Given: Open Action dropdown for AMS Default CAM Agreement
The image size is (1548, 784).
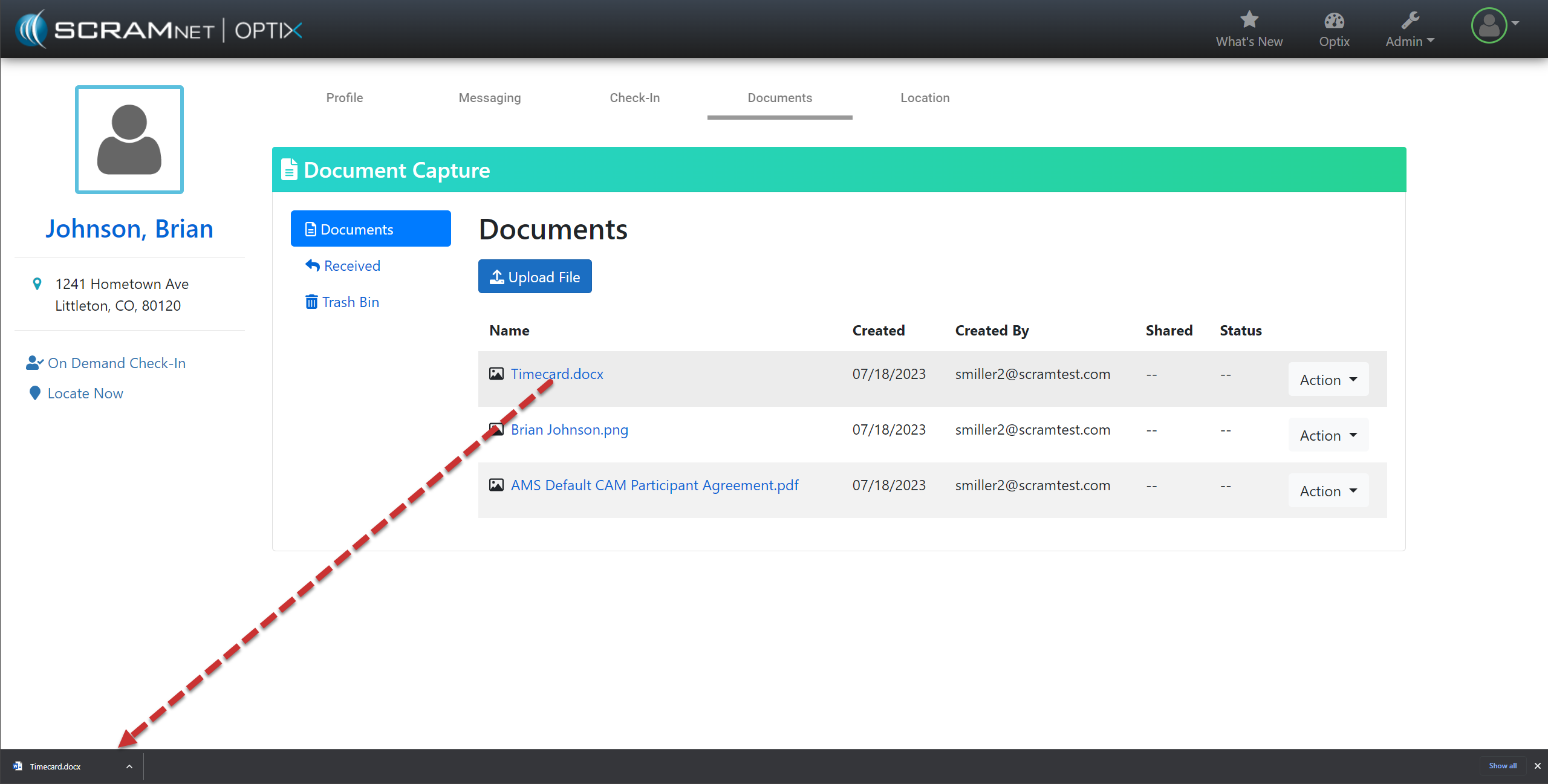Looking at the screenshot, I should pos(1328,491).
